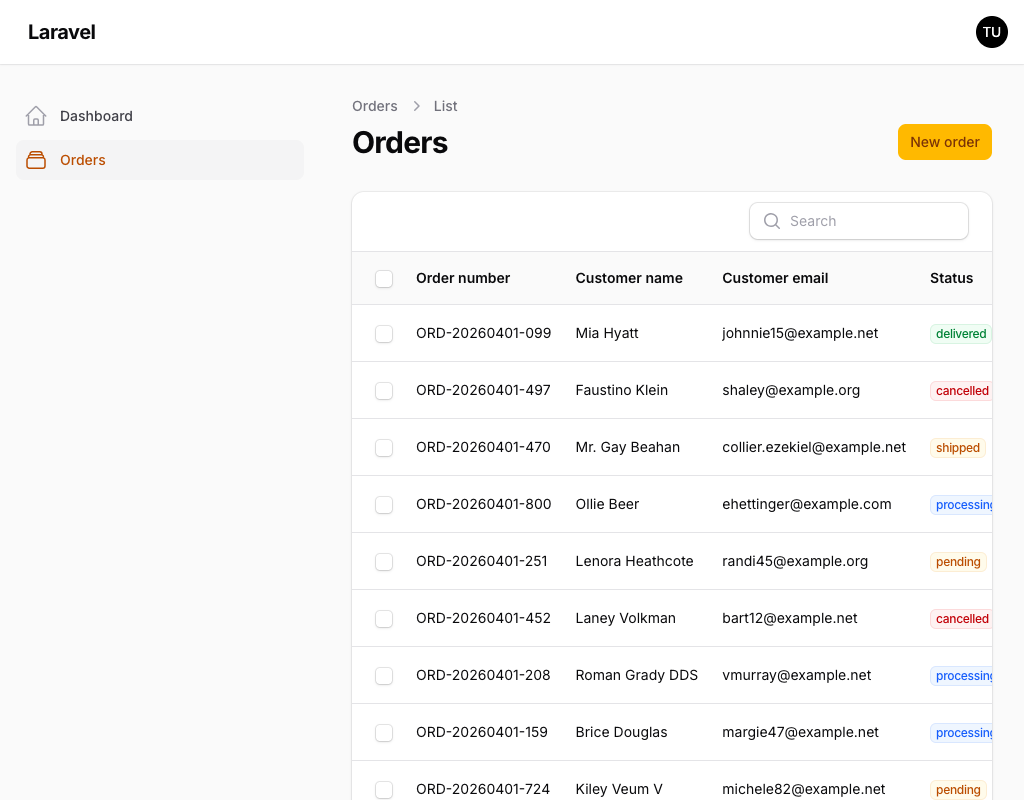Sort by the Status column header
Viewport: 1024px width, 800px height.
tap(951, 278)
